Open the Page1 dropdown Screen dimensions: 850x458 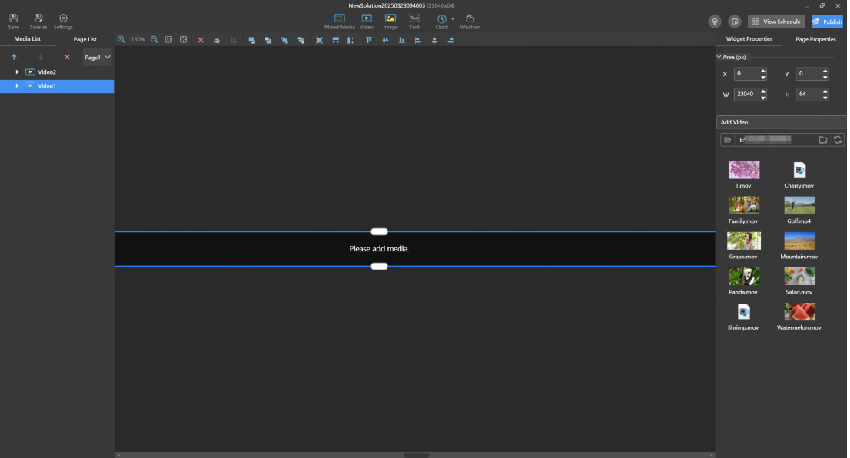click(x=97, y=57)
